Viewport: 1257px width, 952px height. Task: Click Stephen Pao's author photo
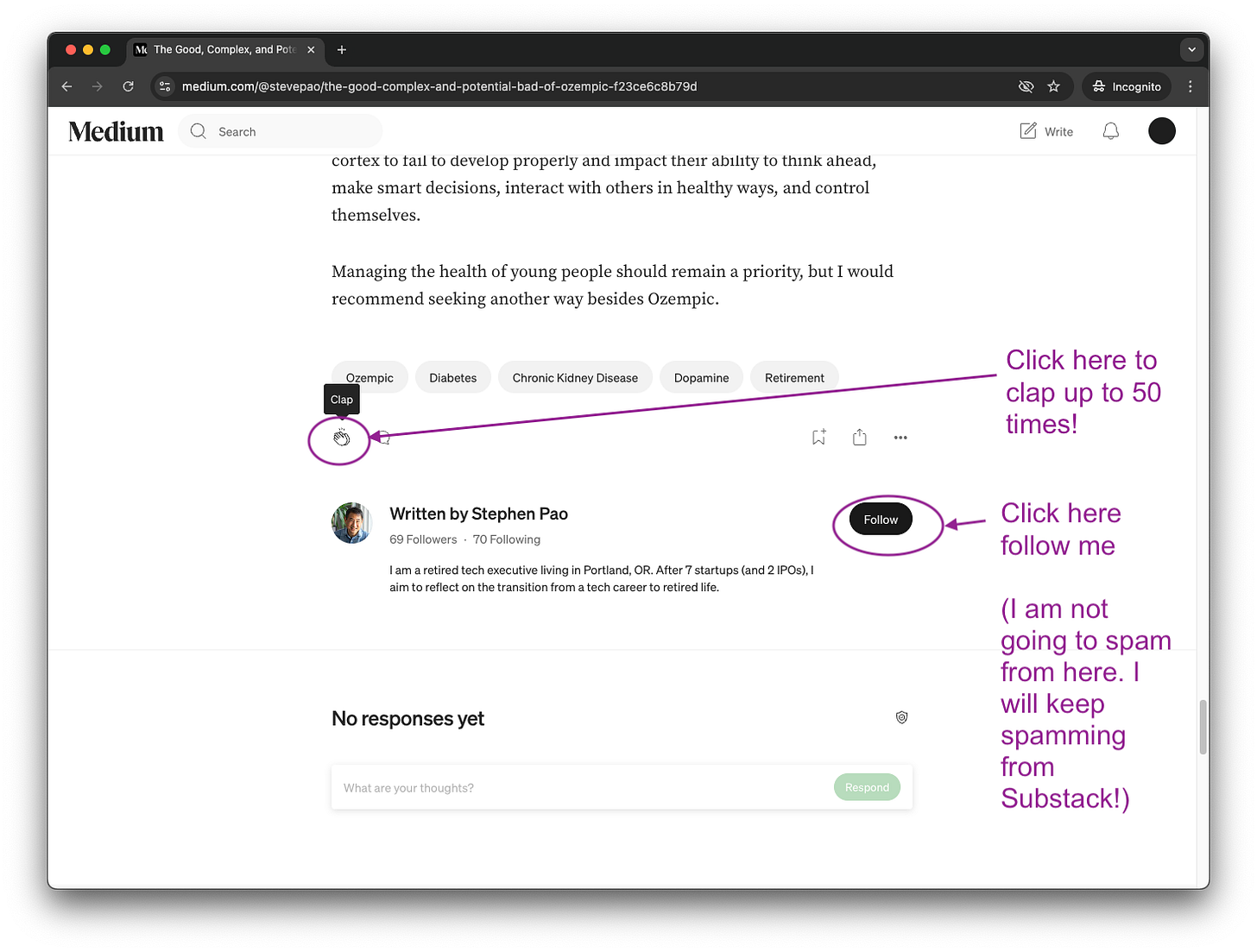(x=352, y=523)
